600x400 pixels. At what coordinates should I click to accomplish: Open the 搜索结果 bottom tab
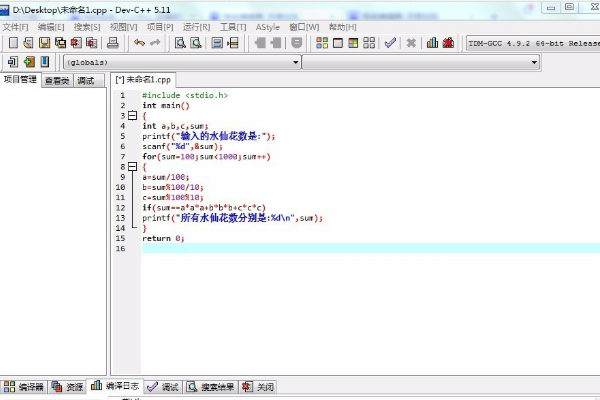point(210,387)
